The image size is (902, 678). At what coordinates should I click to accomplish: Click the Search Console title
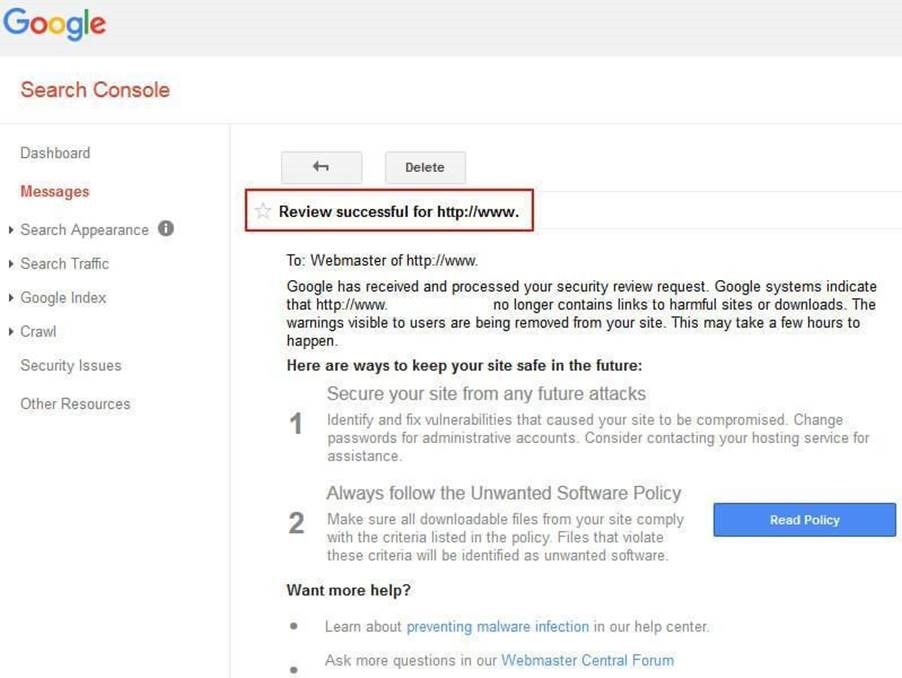95,90
